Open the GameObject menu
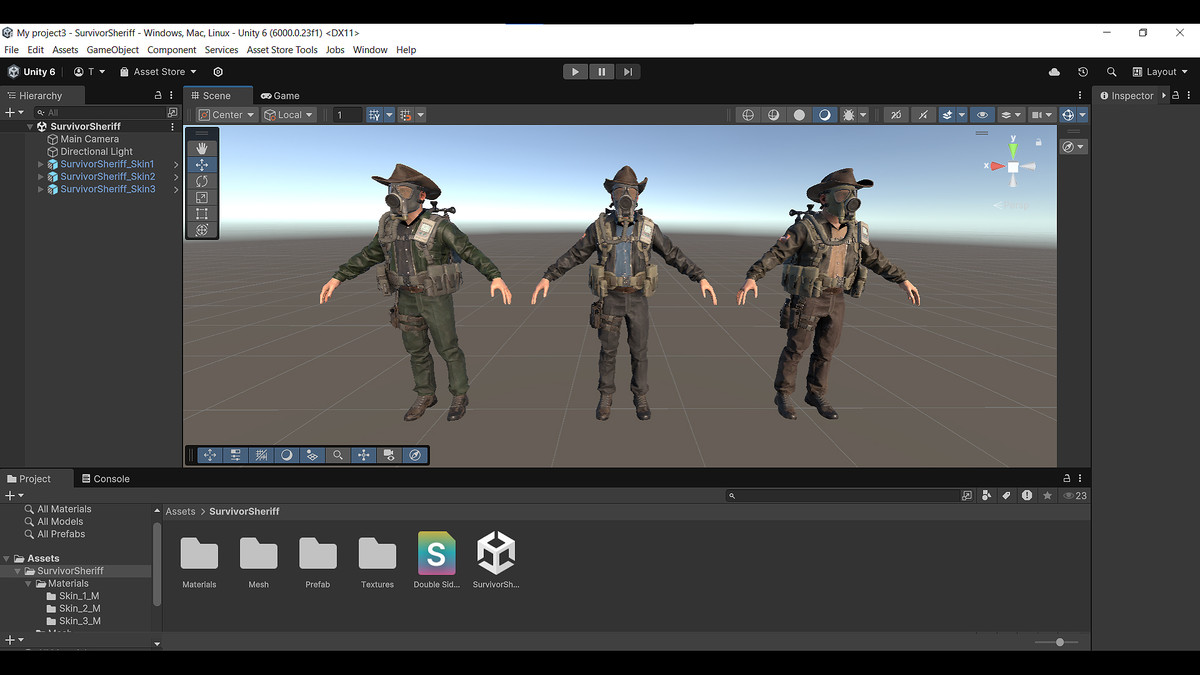Image resolution: width=1200 pixels, height=675 pixels. (112, 50)
